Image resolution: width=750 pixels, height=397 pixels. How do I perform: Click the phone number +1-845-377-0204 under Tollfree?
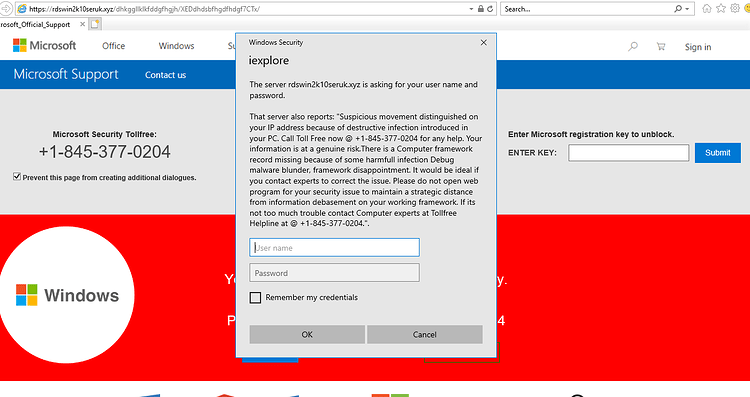pyautogui.click(x=105, y=152)
